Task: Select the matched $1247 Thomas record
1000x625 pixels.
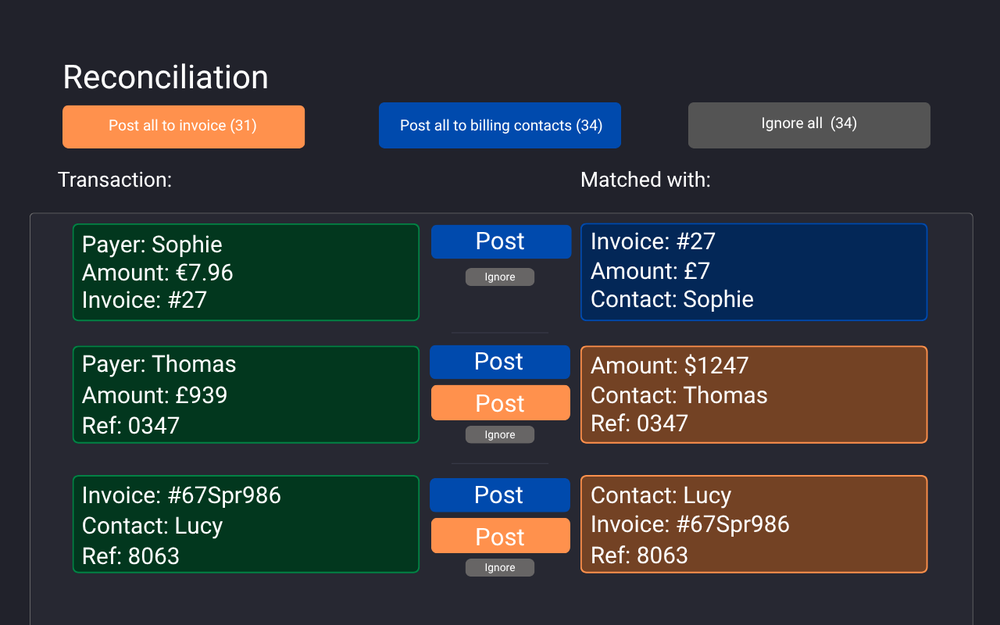Action: (753, 394)
